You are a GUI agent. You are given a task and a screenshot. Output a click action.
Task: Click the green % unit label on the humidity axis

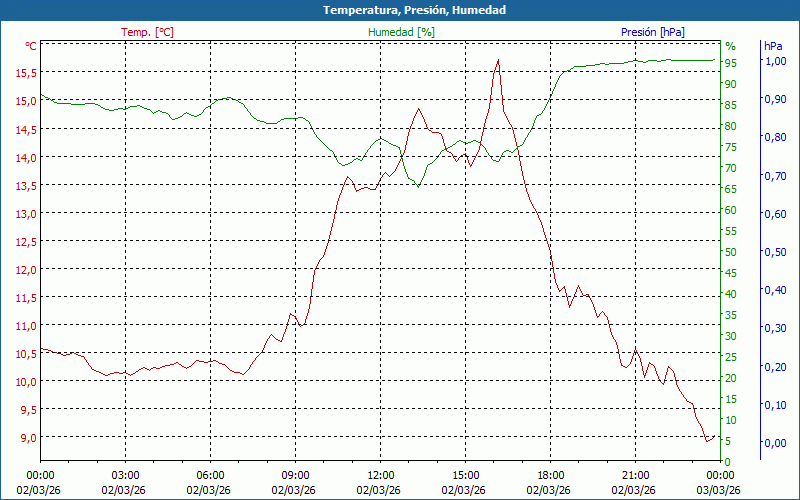point(730,46)
